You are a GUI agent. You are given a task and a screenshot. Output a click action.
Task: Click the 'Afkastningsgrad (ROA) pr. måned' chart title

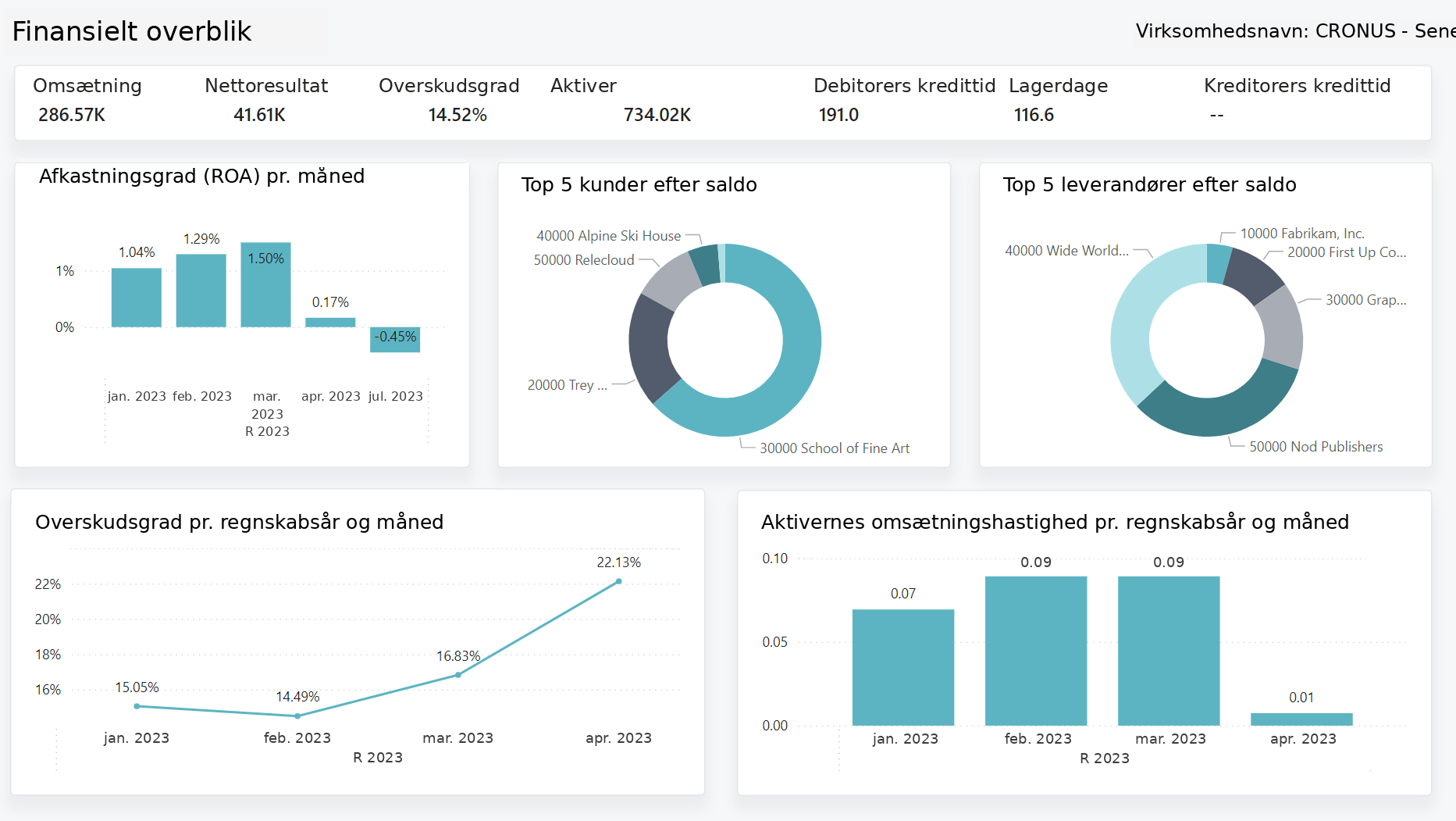point(201,177)
